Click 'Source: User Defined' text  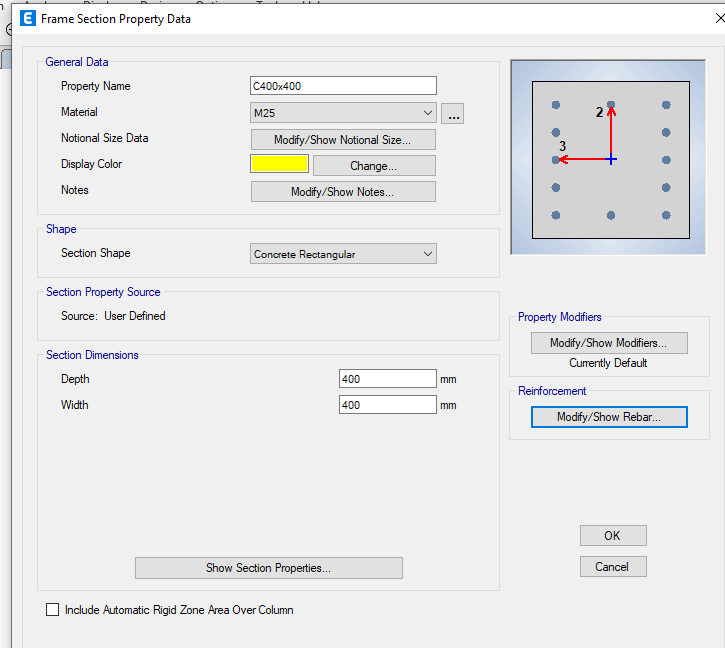click(113, 316)
